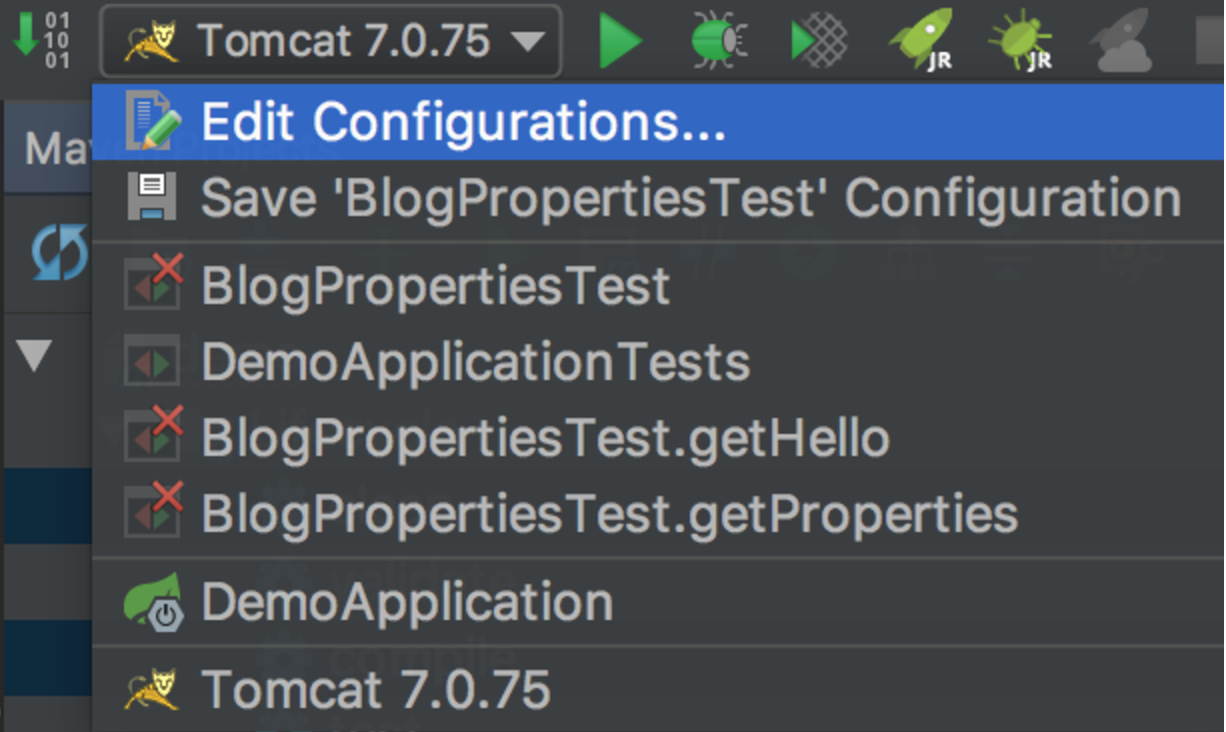This screenshot has width=1226, height=732.
Task: Select the BlogPropertiesTest run configuration
Action: pyautogui.click(x=435, y=286)
